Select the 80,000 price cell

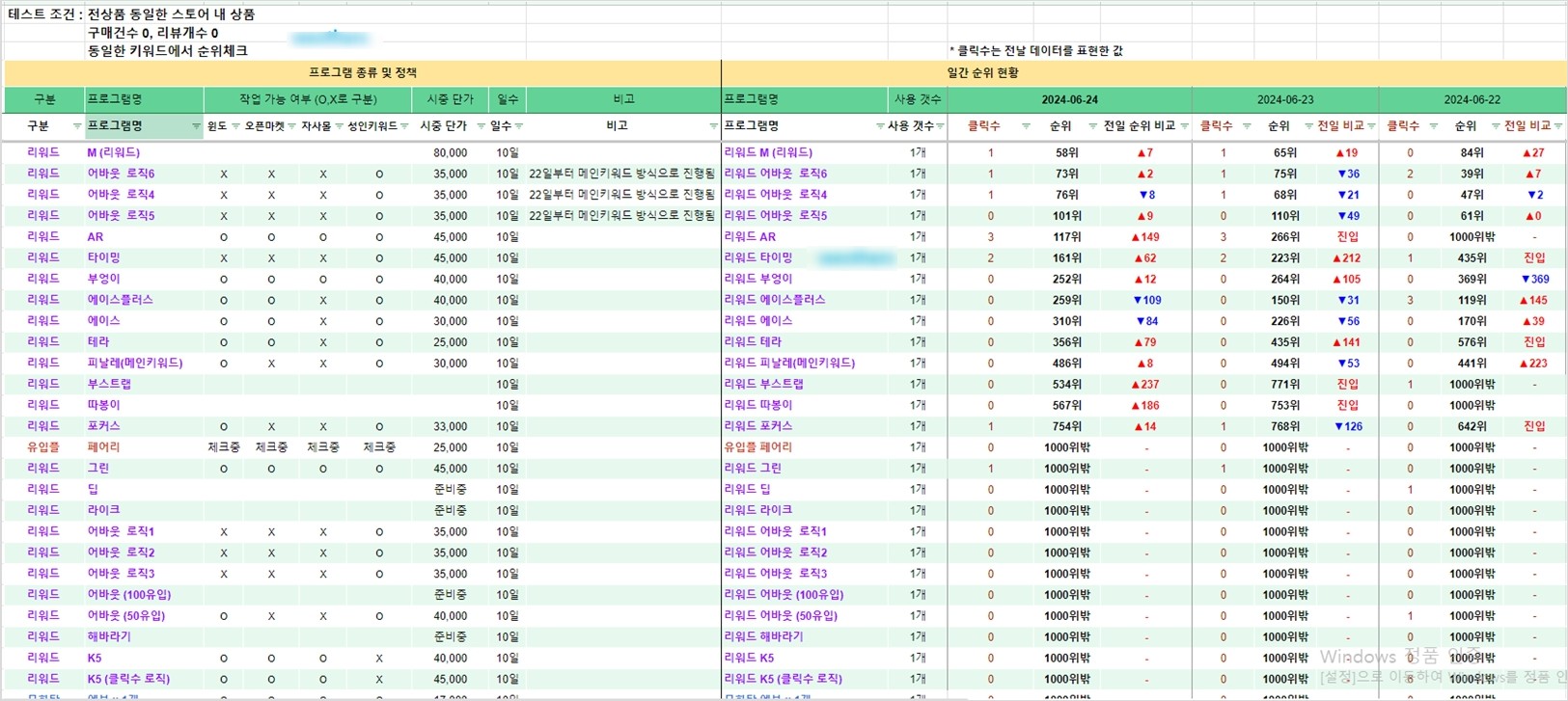[451, 153]
